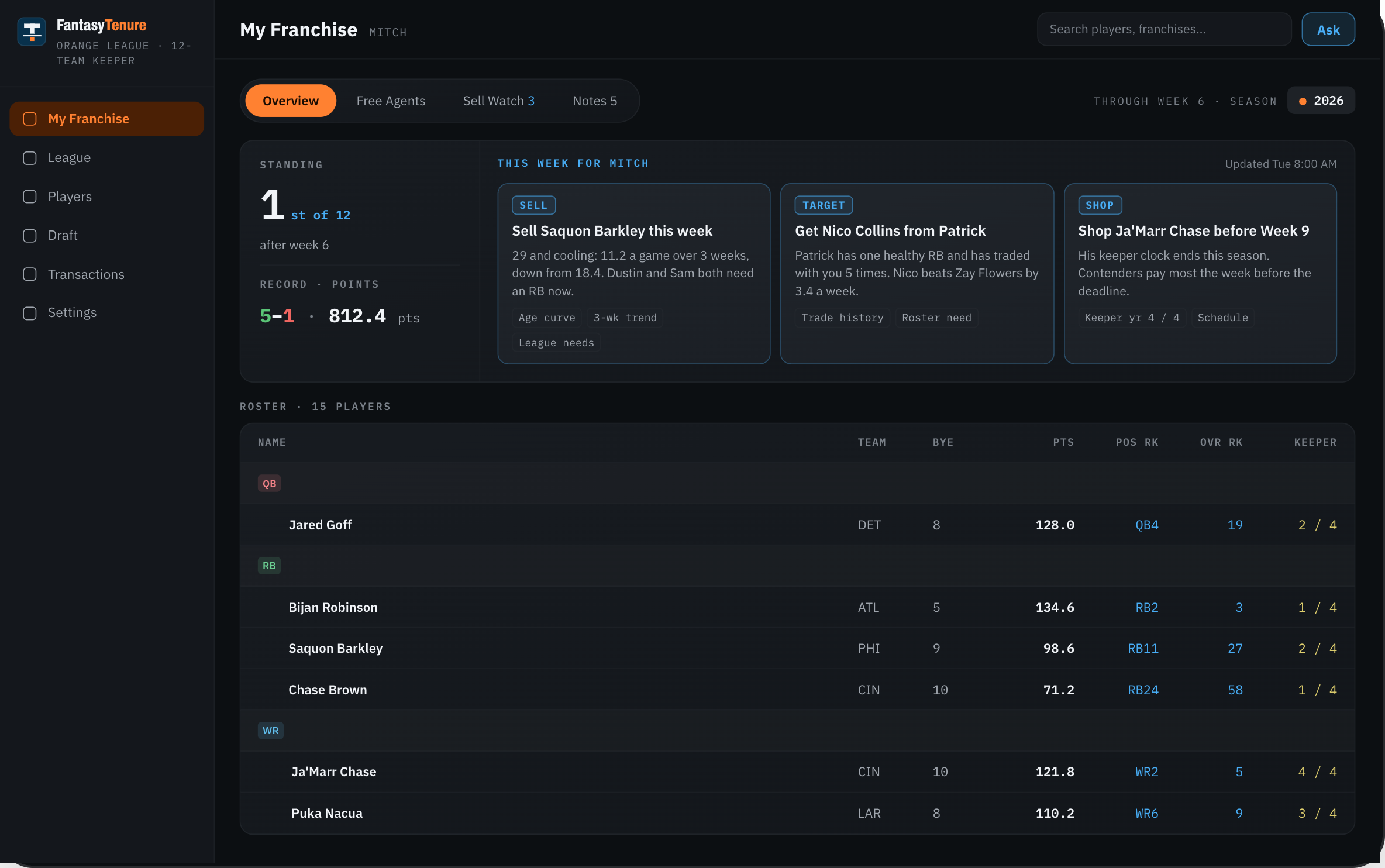Viewport: 1385px width, 868px height.
Task: Open Ja'Marr Chase roster row
Action: point(797,771)
